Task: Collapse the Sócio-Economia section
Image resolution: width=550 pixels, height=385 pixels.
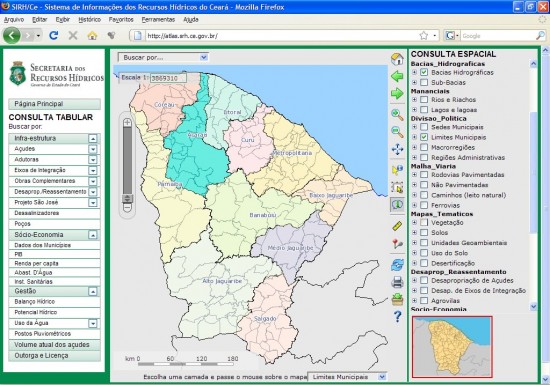Action: 93,235
